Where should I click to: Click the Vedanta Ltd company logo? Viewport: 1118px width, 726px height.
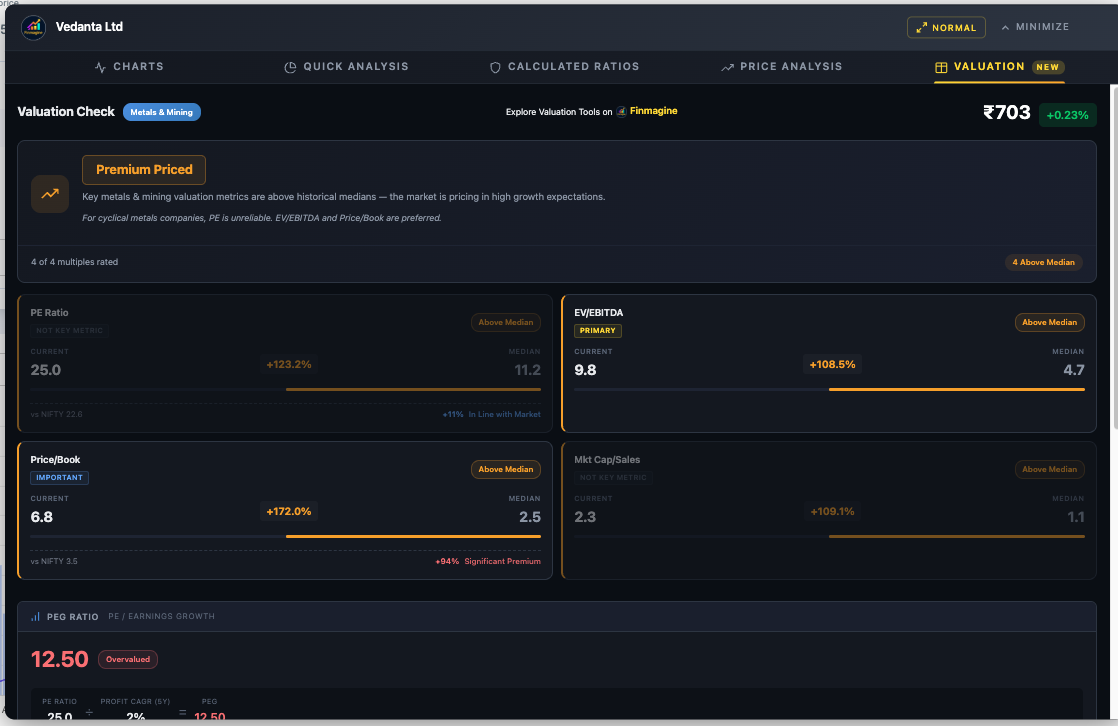33,27
